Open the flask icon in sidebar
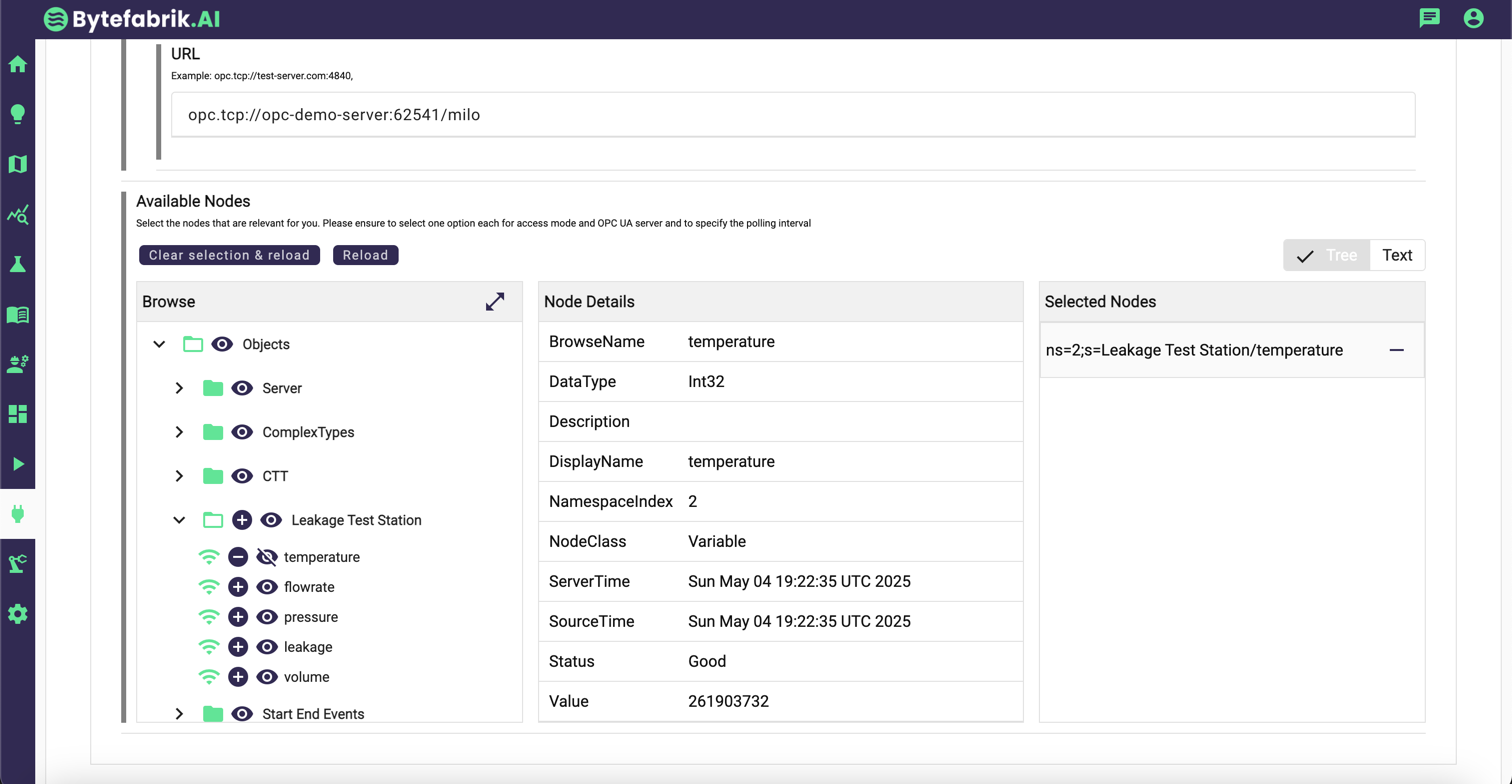This screenshot has width=1512, height=784. point(17,264)
